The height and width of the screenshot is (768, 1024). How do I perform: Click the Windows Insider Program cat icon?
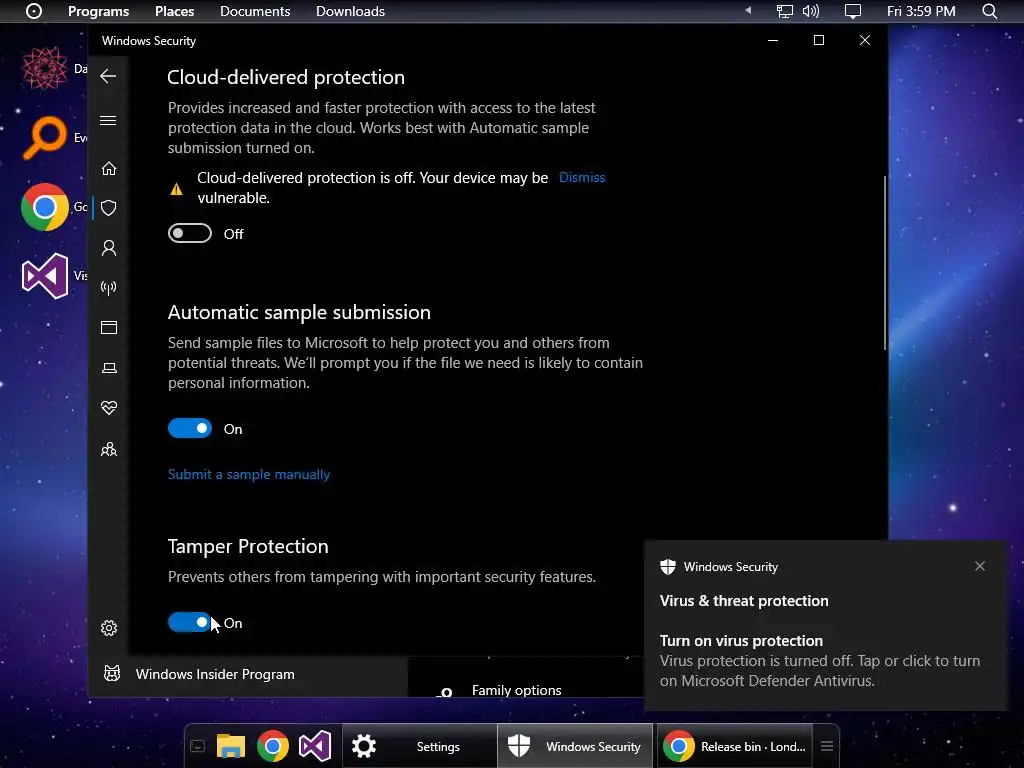click(112, 673)
